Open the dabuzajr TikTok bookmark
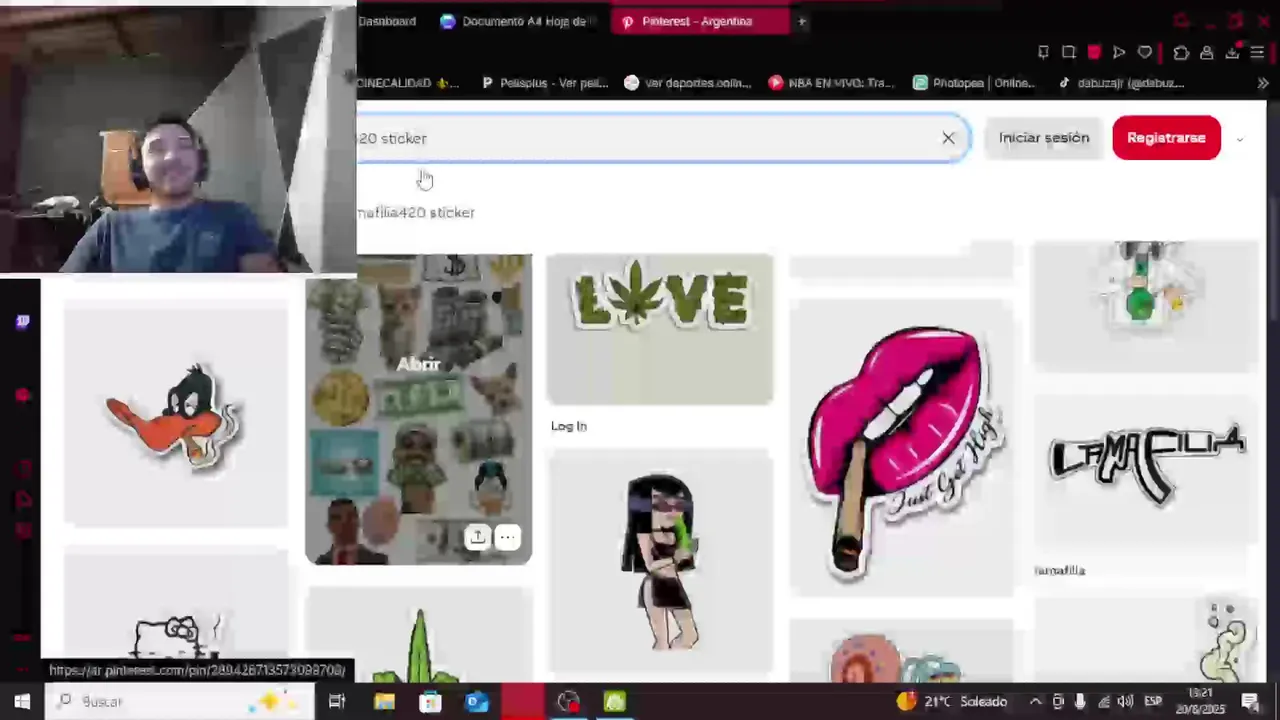Image resolution: width=1280 pixels, height=720 pixels. 1121,83
